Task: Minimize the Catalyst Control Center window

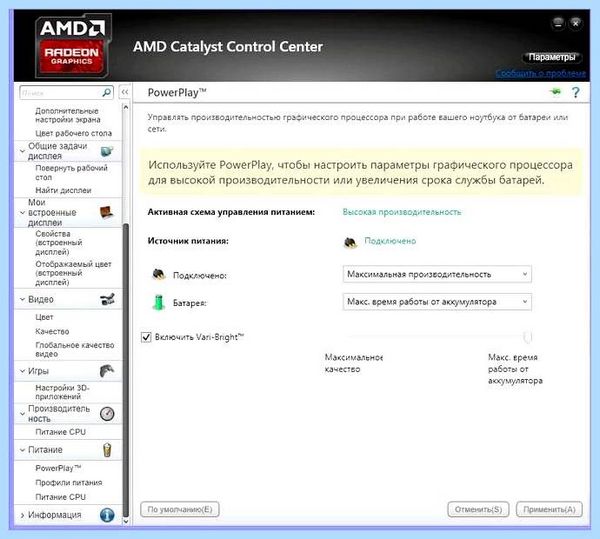Action: pos(558,24)
